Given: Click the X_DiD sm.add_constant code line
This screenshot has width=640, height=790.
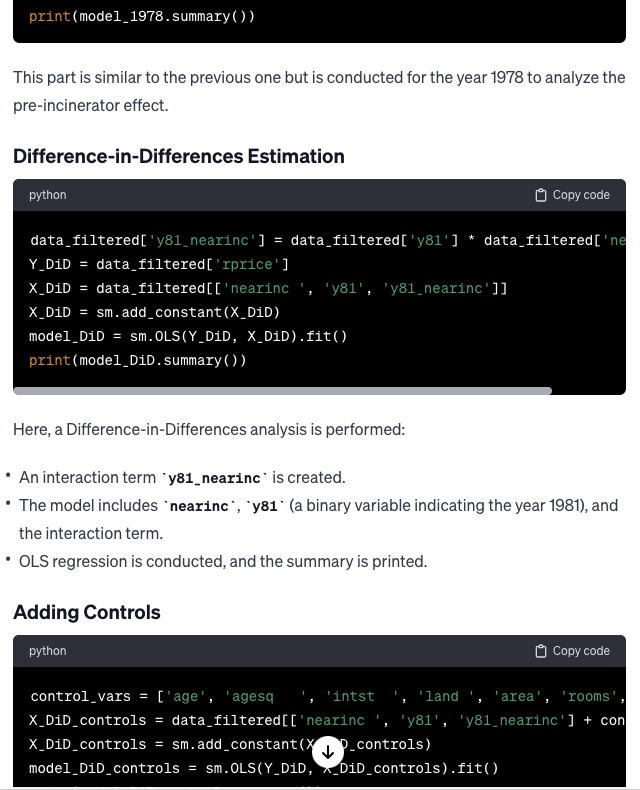Looking at the screenshot, I should [x=154, y=312].
